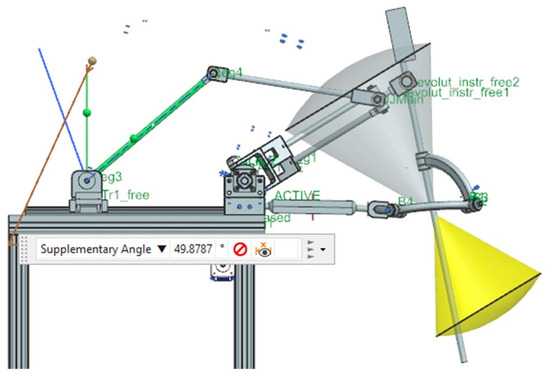This screenshot has height=377, width=550.
Task: Edit the 49.8787 angle value field
Action: tap(193, 249)
